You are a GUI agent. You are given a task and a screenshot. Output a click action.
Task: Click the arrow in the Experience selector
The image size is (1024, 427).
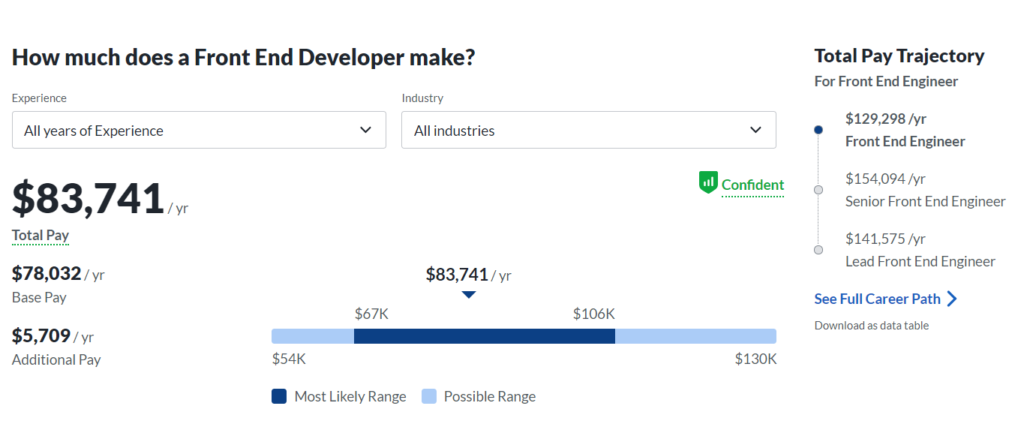366,130
